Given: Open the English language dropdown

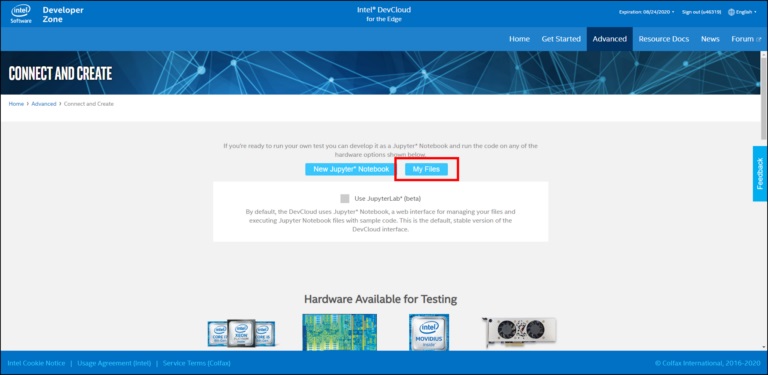Looking at the screenshot, I should coord(745,12).
